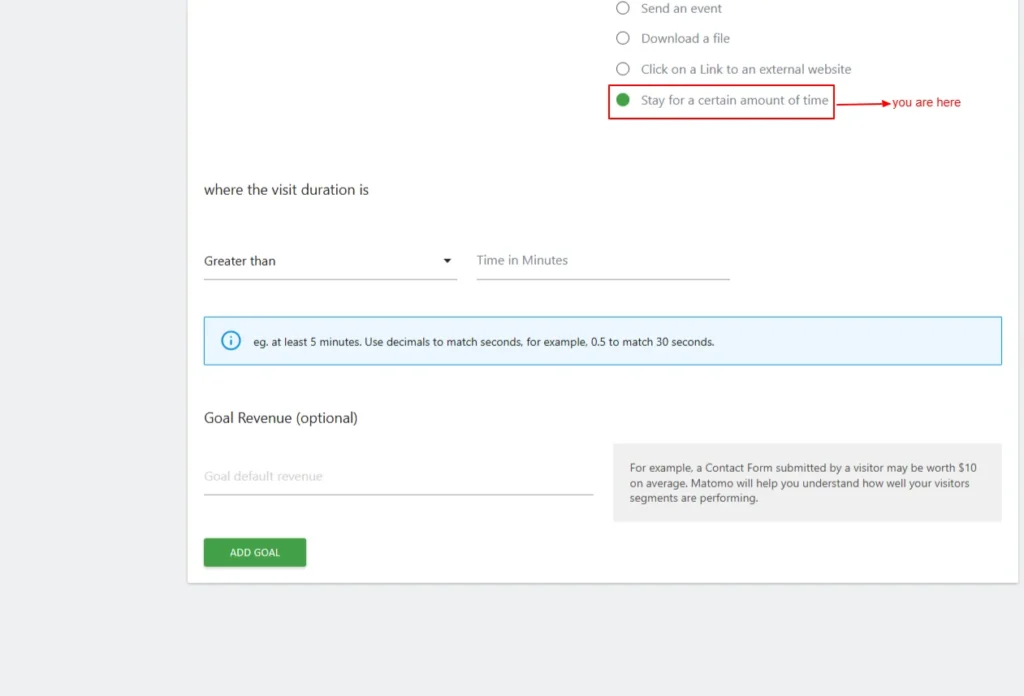Click the green selected radio circle

click(623, 100)
